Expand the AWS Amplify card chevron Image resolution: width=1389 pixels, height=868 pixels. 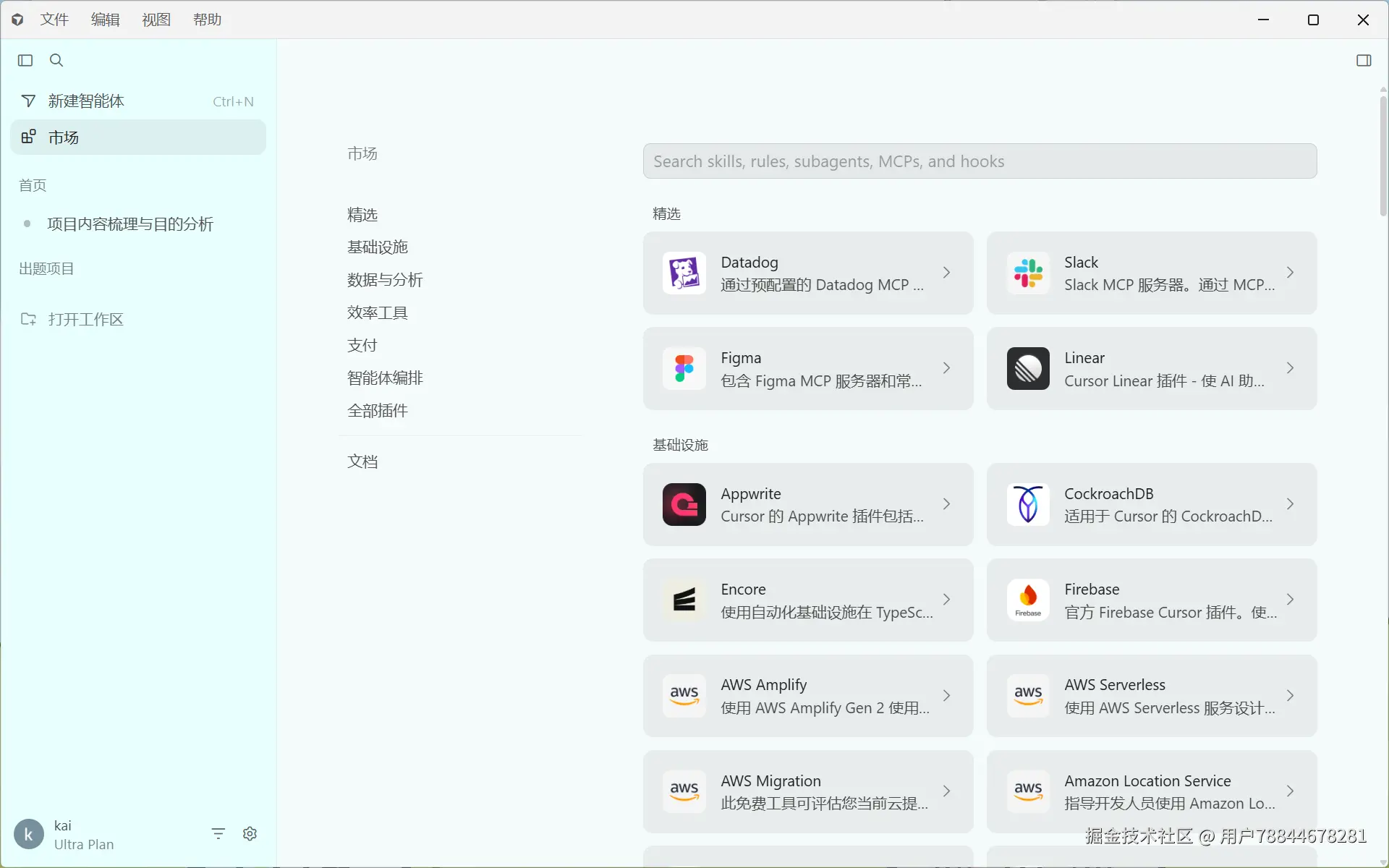click(946, 696)
